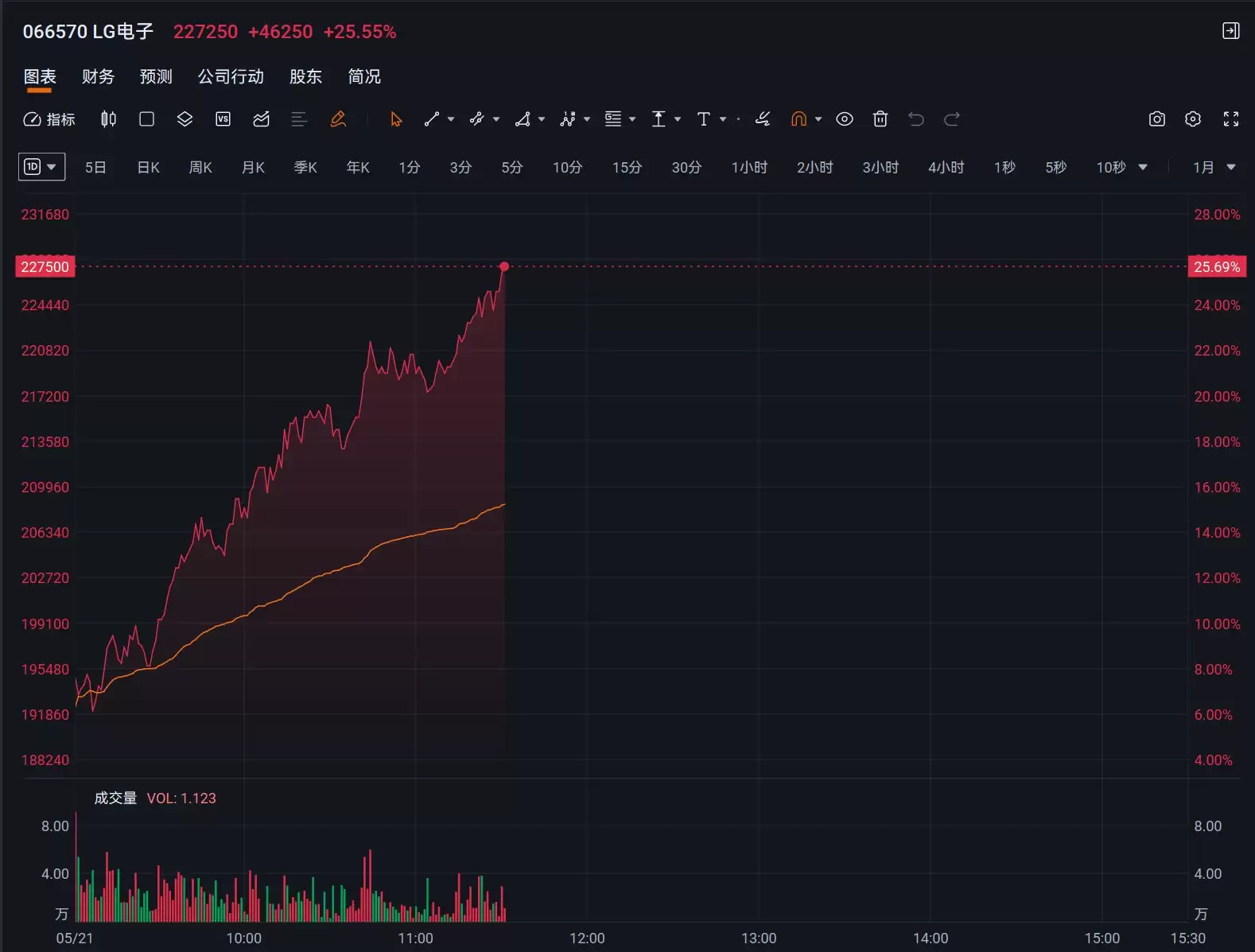Expand the channel line tool options
Viewport: 1255px width, 952px height.
(x=496, y=119)
